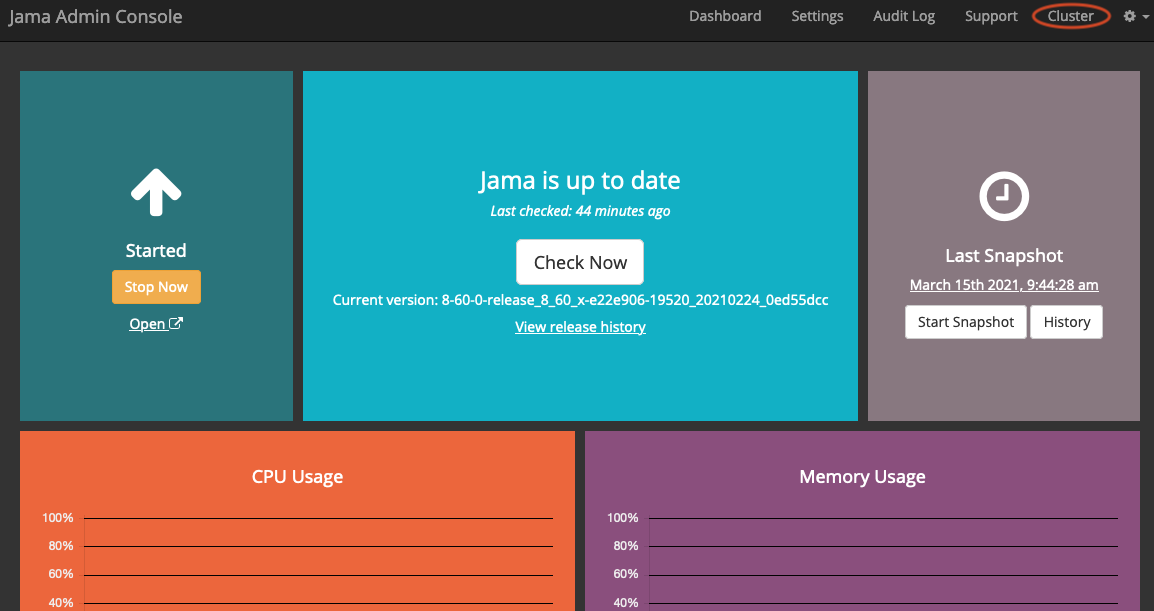Click the 80% label on Memory Usage chart
The height and width of the screenshot is (611, 1154).
(626, 545)
